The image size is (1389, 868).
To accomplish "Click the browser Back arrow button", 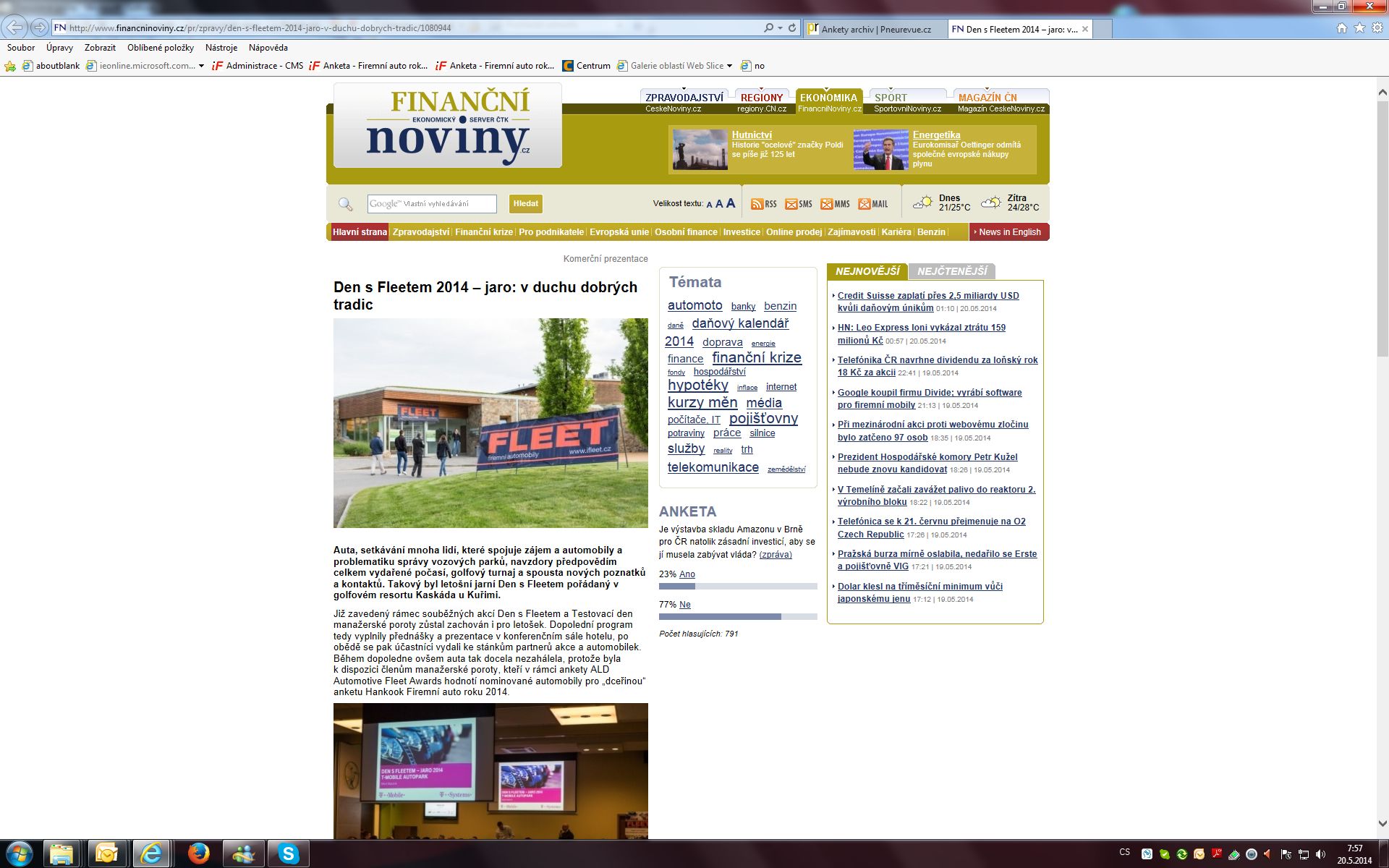I will (x=15, y=27).
